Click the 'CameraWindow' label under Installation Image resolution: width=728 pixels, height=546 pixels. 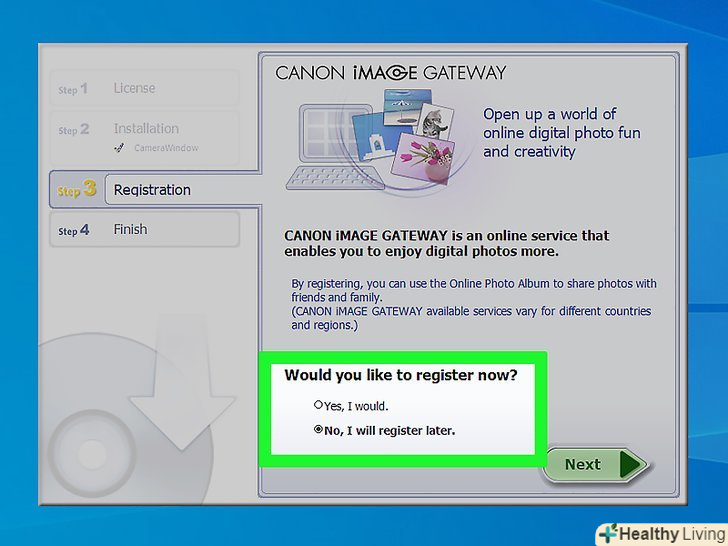[166, 148]
